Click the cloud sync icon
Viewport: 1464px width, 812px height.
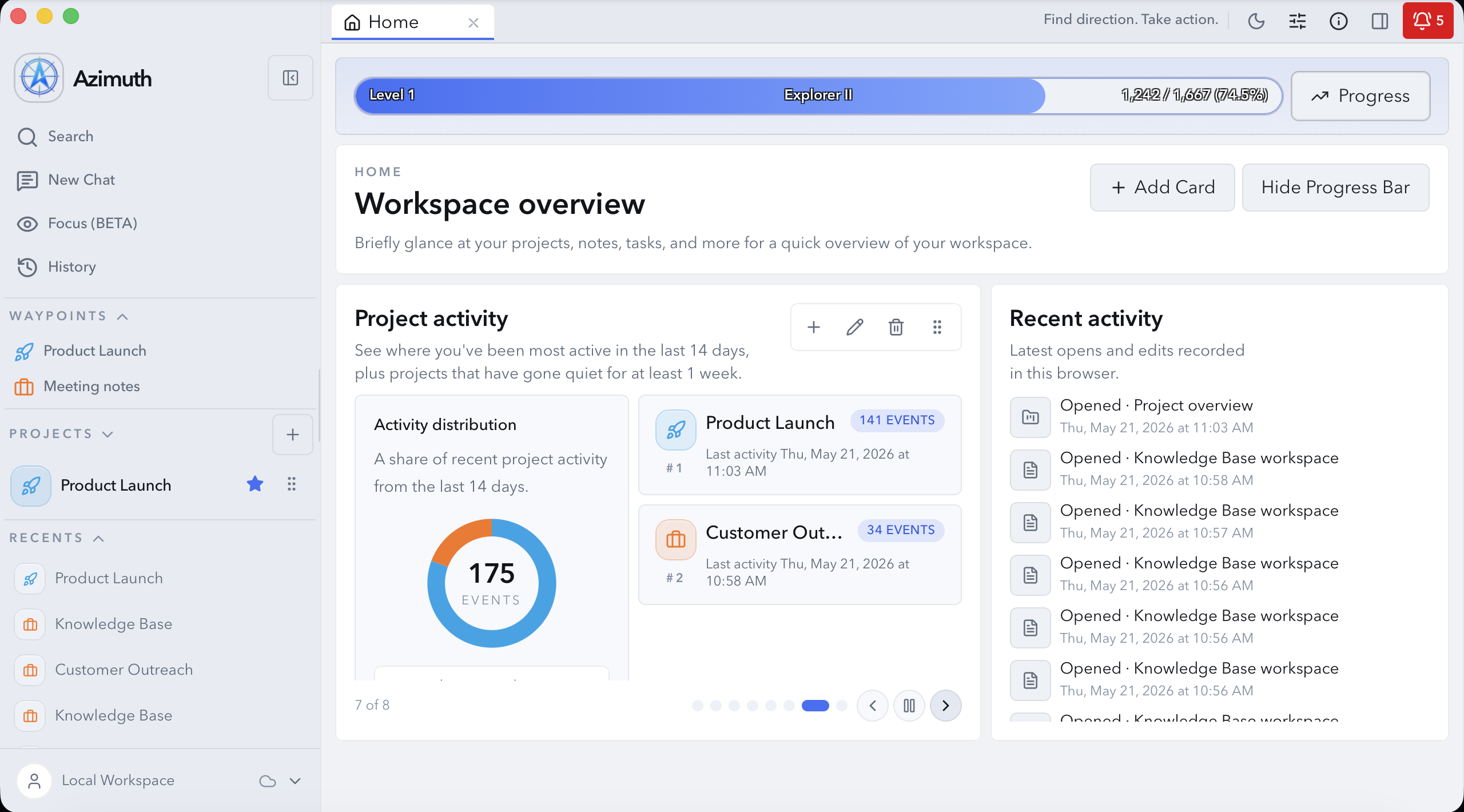pyautogui.click(x=268, y=781)
